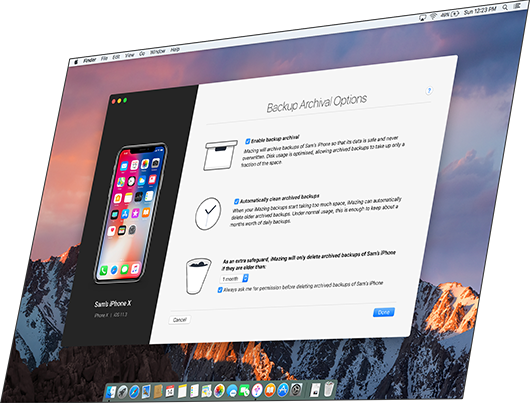Click the archive box icon
The width and height of the screenshot is (530, 403).
point(220,155)
